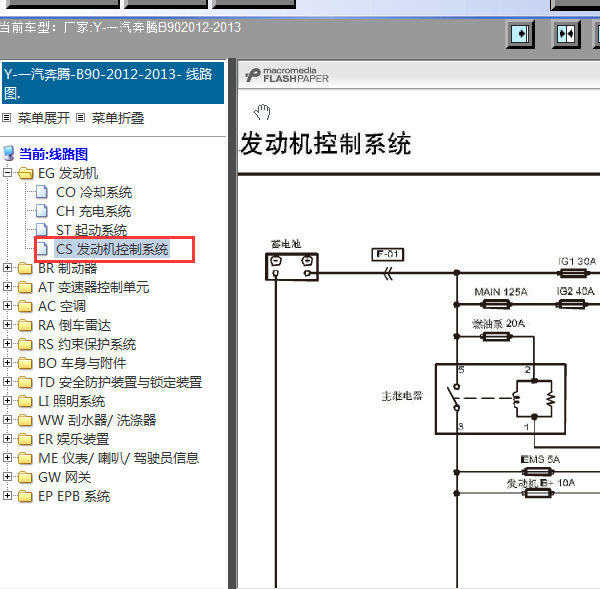The width and height of the screenshot is (600, 589).
Task: Click the 发动机控制系统 diagram heading
Action: pyautogui.click(x=326, y=144)
